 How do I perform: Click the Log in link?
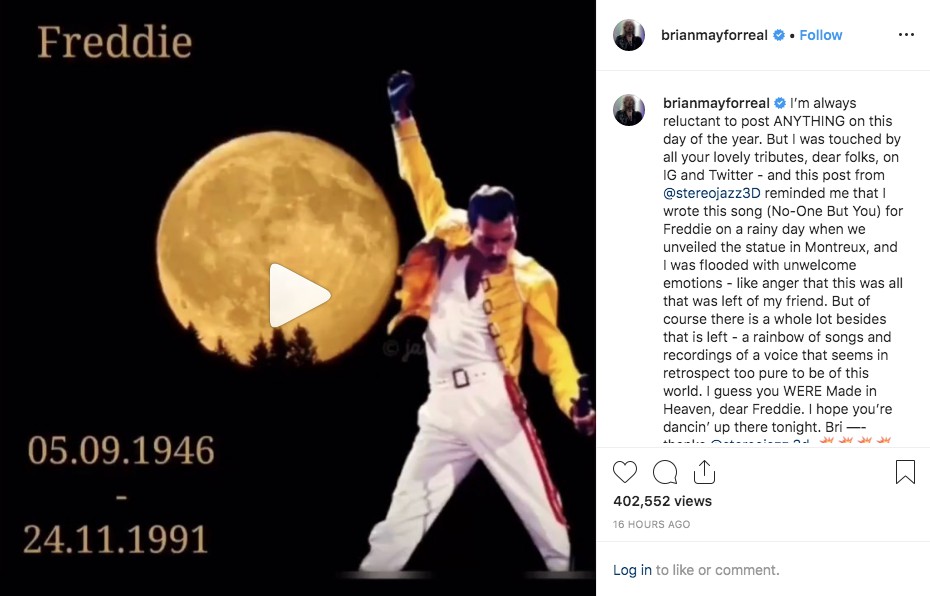[632, 570]
